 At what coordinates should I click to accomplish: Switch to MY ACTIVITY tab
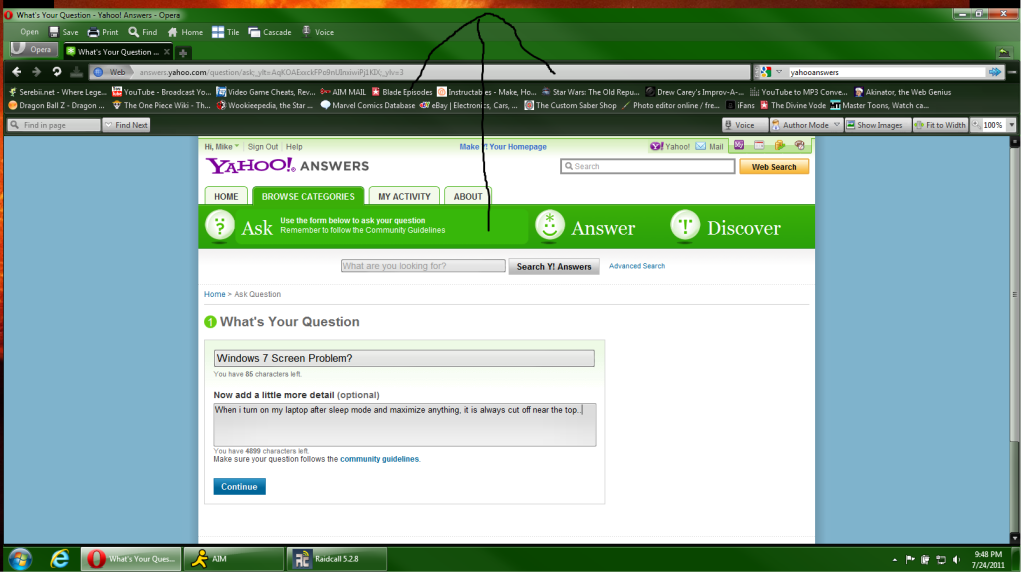[405, 196]
